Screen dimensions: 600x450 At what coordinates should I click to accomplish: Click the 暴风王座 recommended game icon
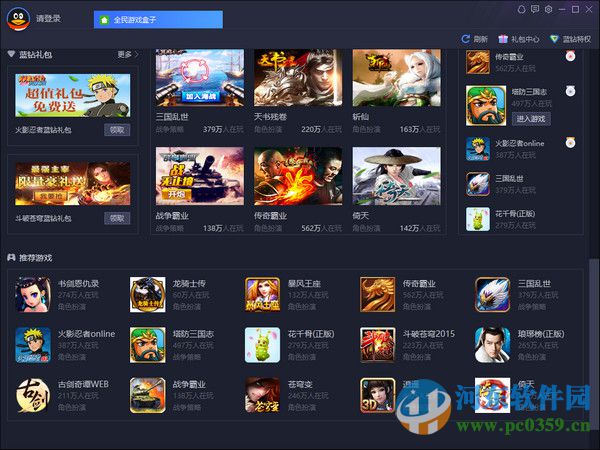click(262, 295)
